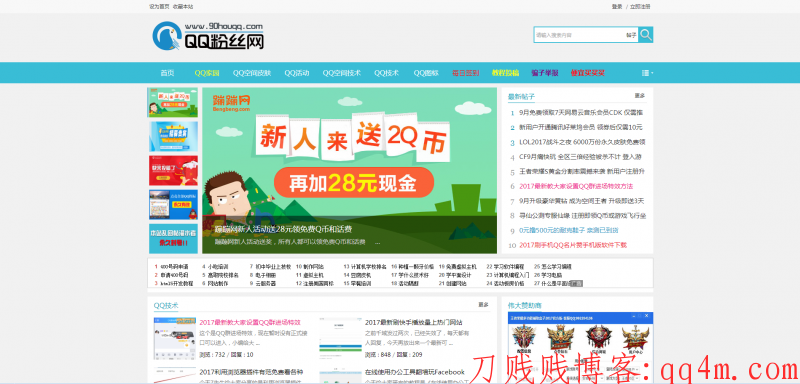Click the 伟大赞助商 sponsor heading
Screen dimensions: 800x384
tap(524, 305)
